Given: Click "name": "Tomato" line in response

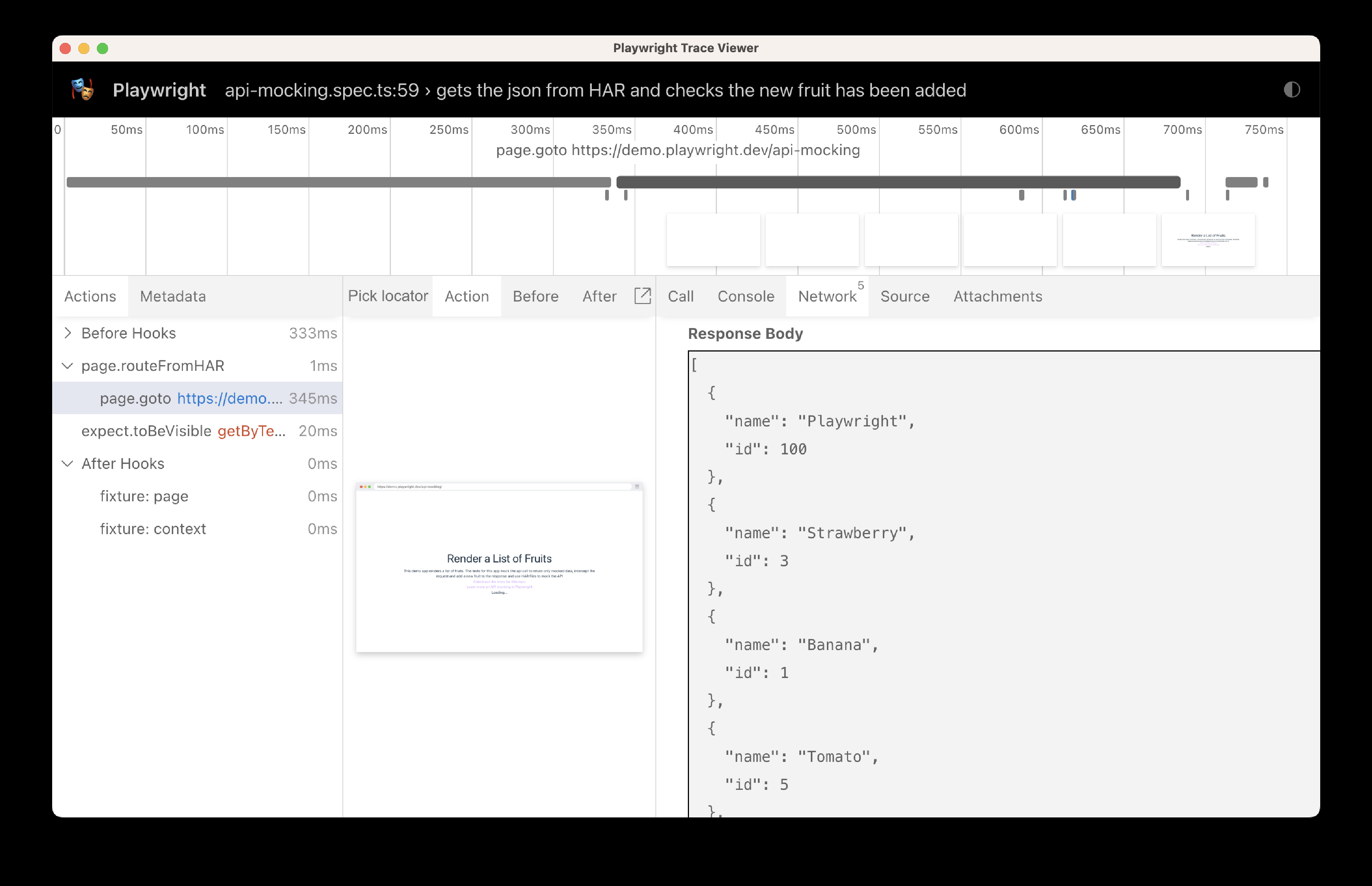Looking at the screenshot, I should point(802,757).
